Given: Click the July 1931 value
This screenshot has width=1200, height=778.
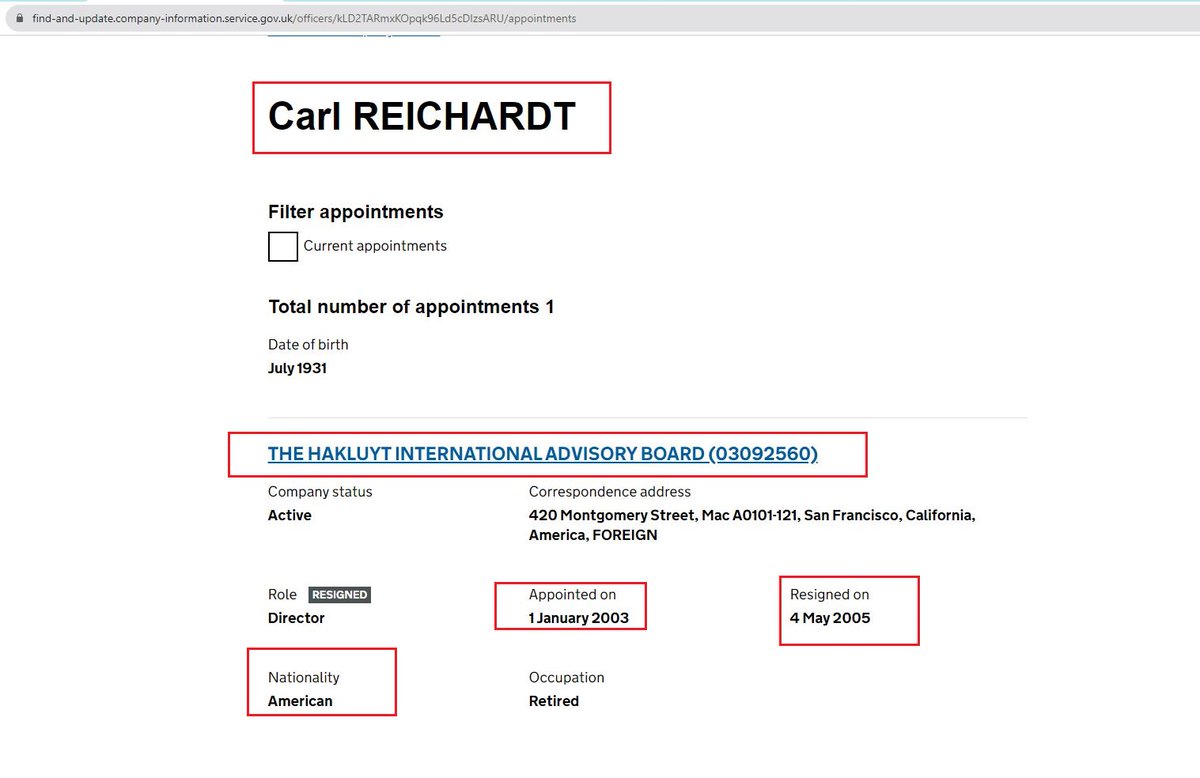Looking at the screenshot, I should pyautogui.click(x=297, y=368).
